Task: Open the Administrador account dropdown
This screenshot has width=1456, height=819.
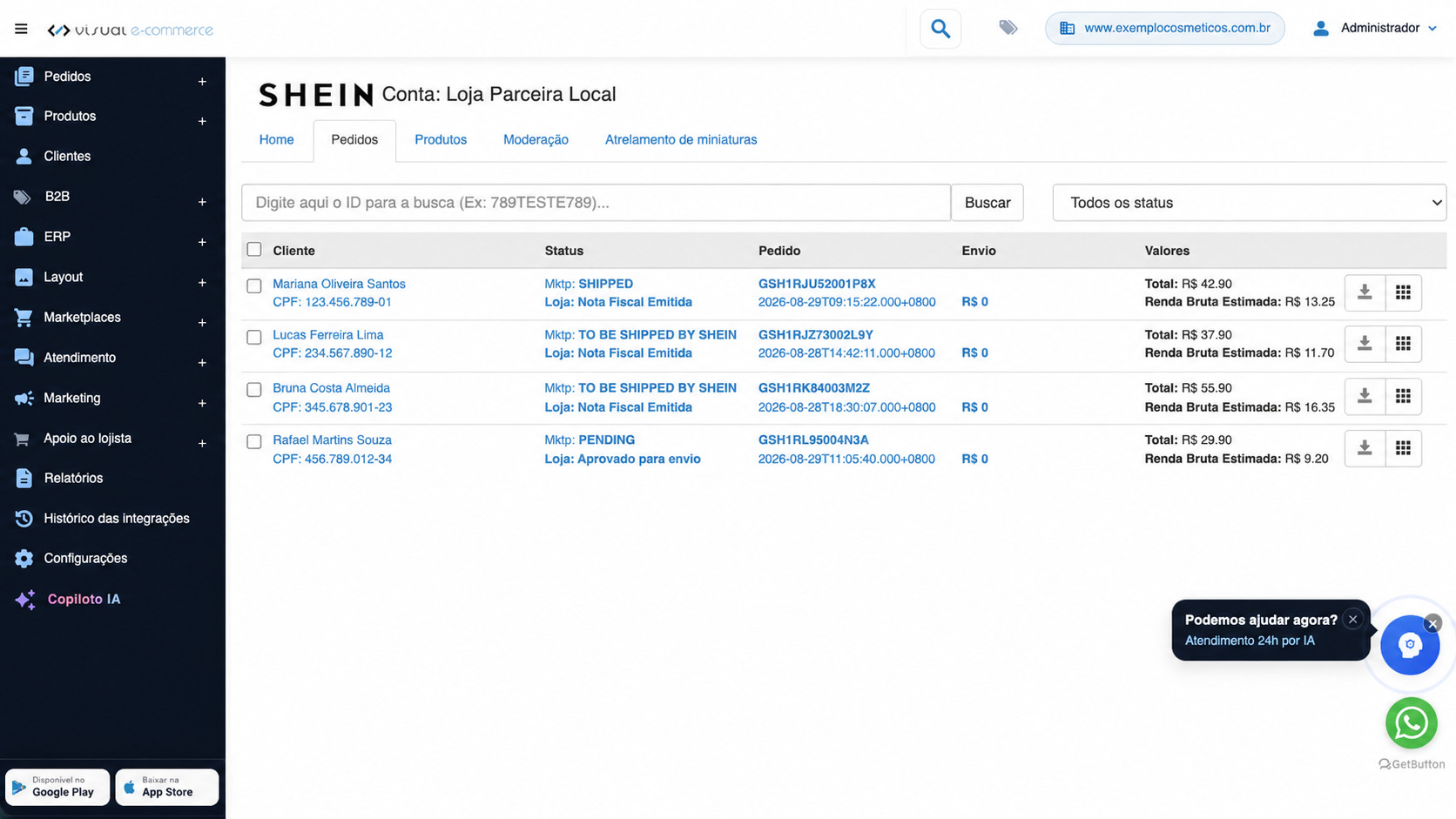Action: tap(1375, 29)
